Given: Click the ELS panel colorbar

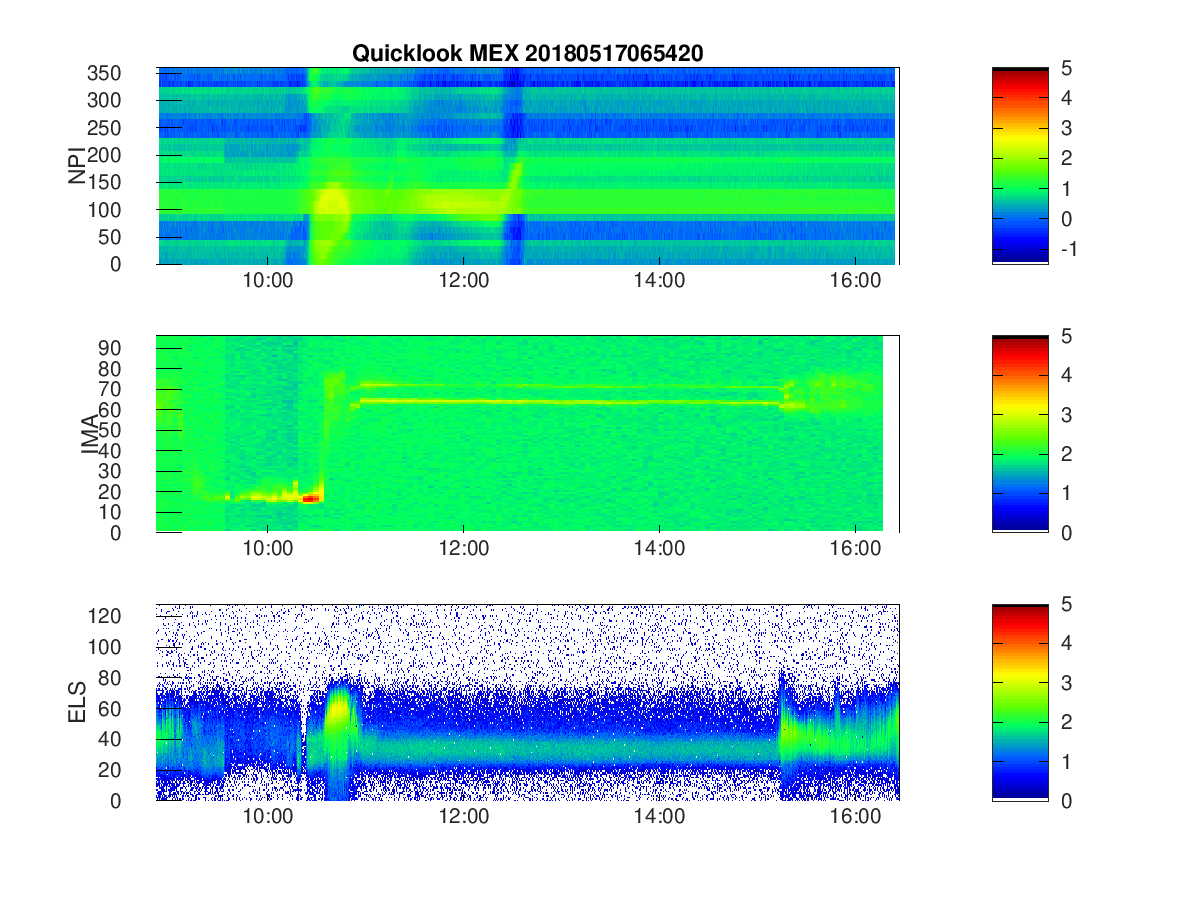Looking at the screenshot, I should tap(1020, 702).
